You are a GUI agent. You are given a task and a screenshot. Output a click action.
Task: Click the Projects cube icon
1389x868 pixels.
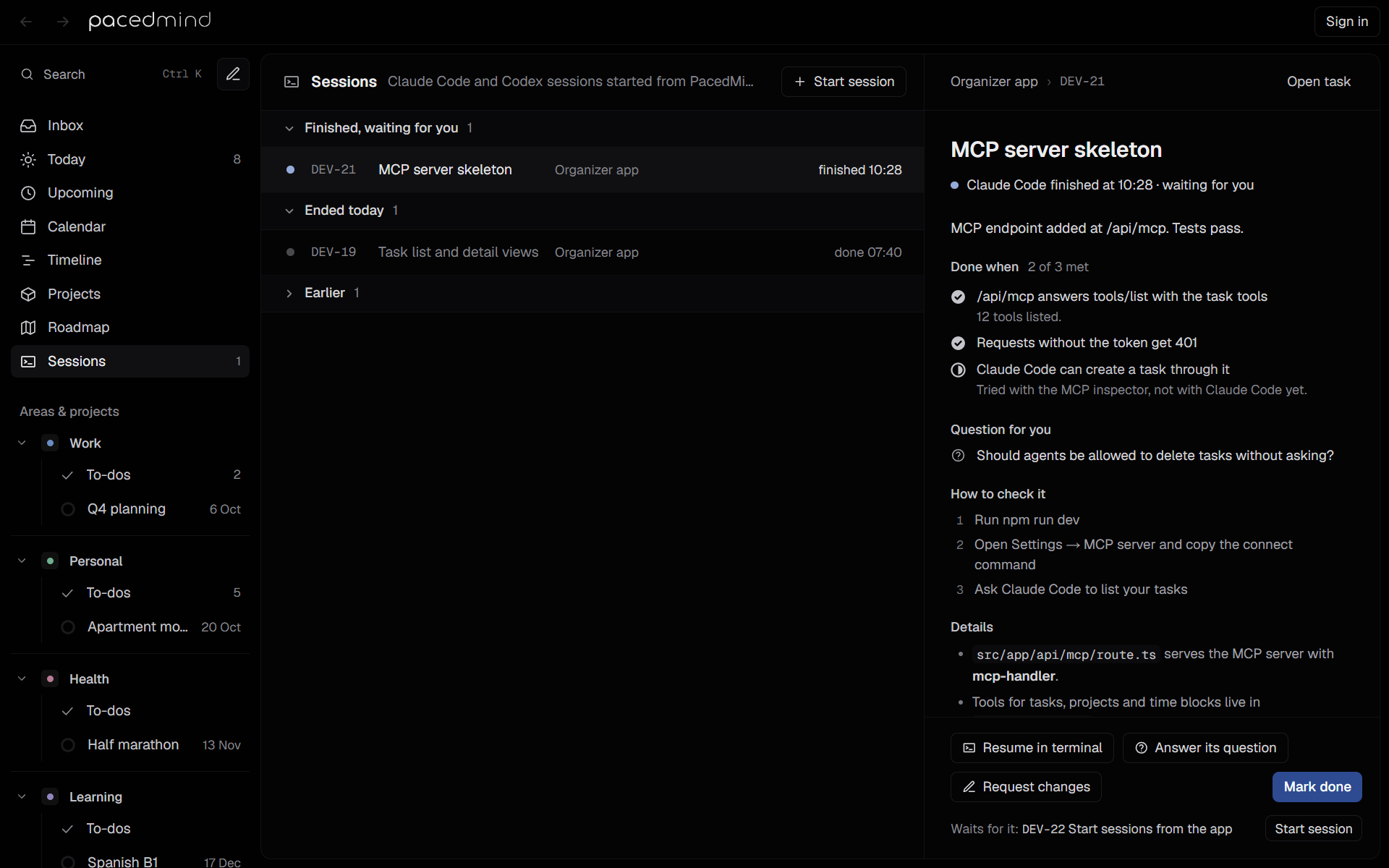coord(28,294)
